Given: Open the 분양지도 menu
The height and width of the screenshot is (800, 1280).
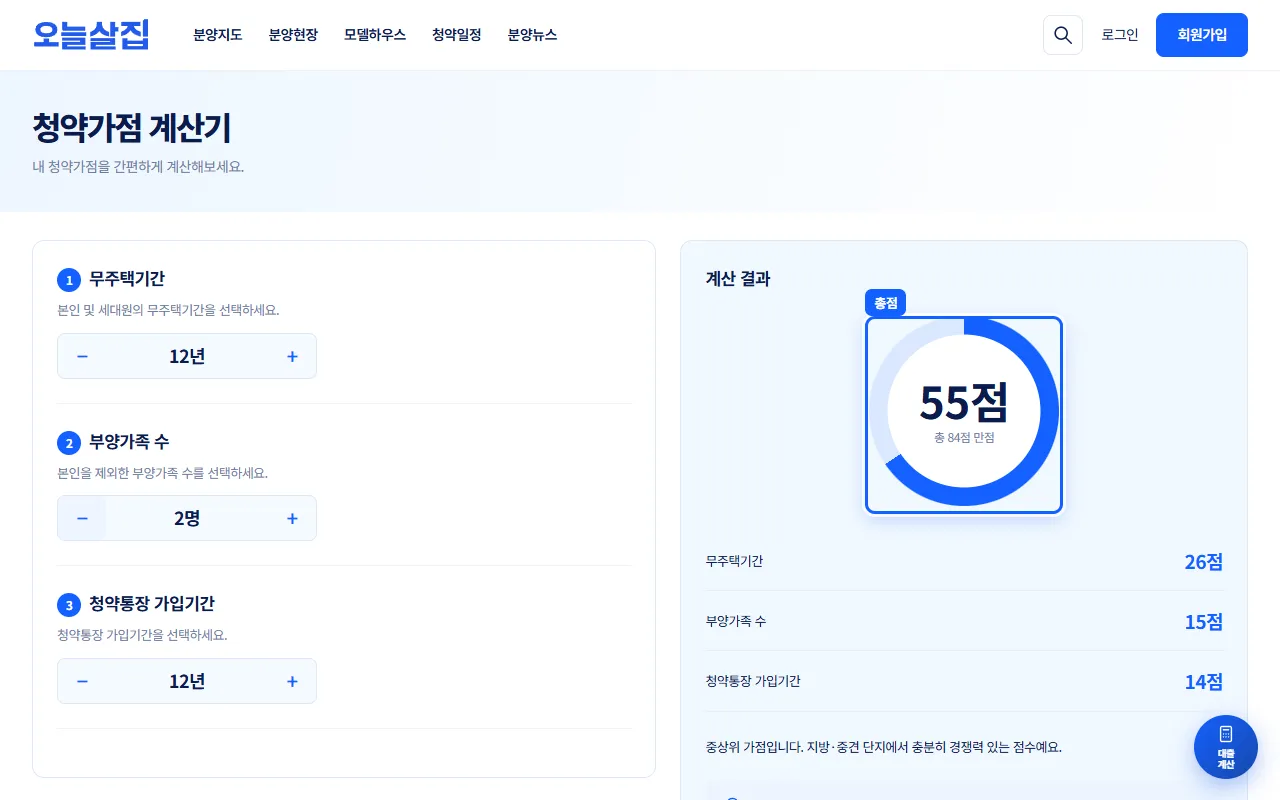Looking at the screenshot, I should point(218,35).
